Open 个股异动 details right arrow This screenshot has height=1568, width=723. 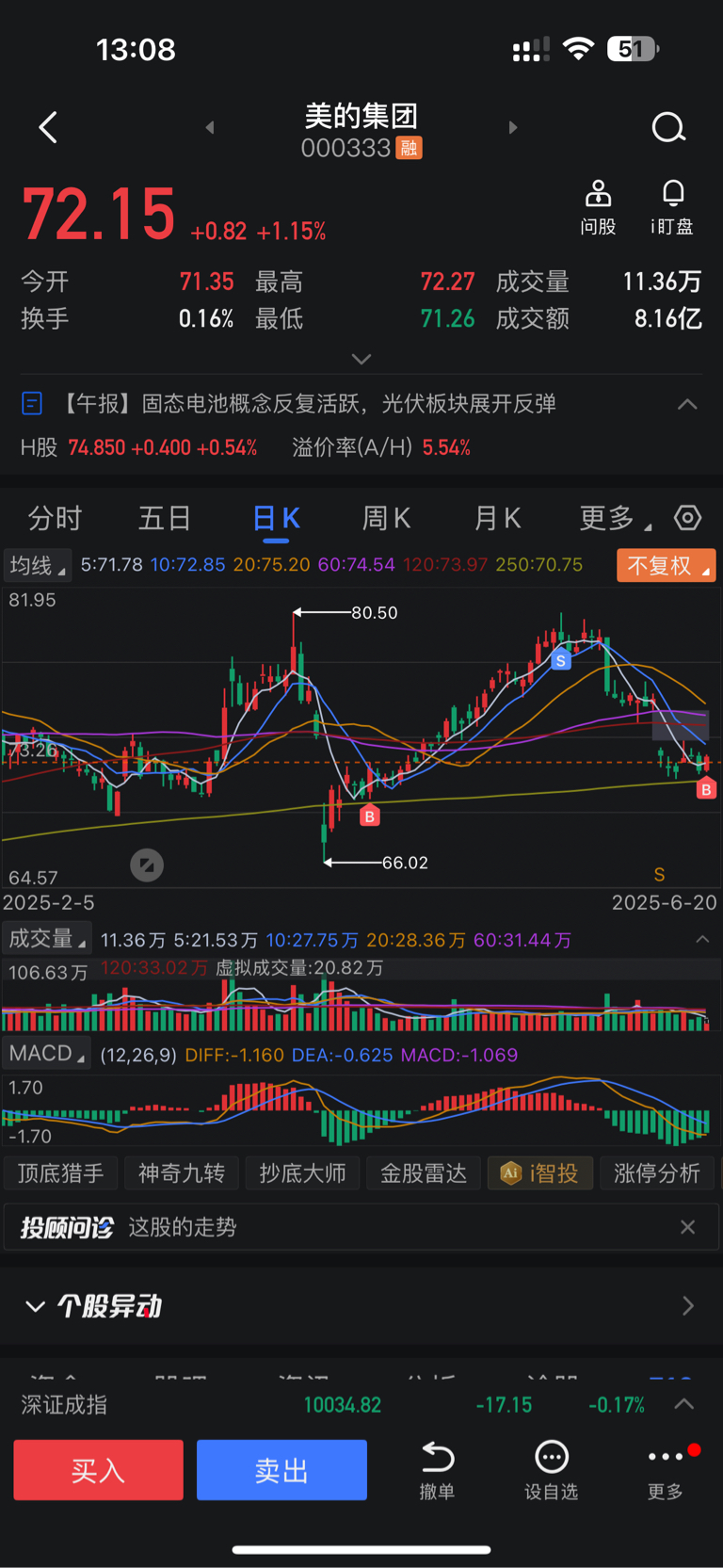click(x=688, y=1305)
